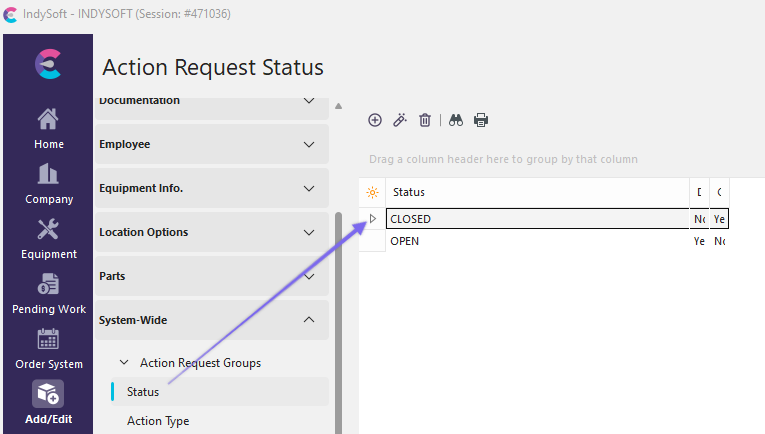Select the Status menu item
Screen dimensions: 765x434
point(143,391)
